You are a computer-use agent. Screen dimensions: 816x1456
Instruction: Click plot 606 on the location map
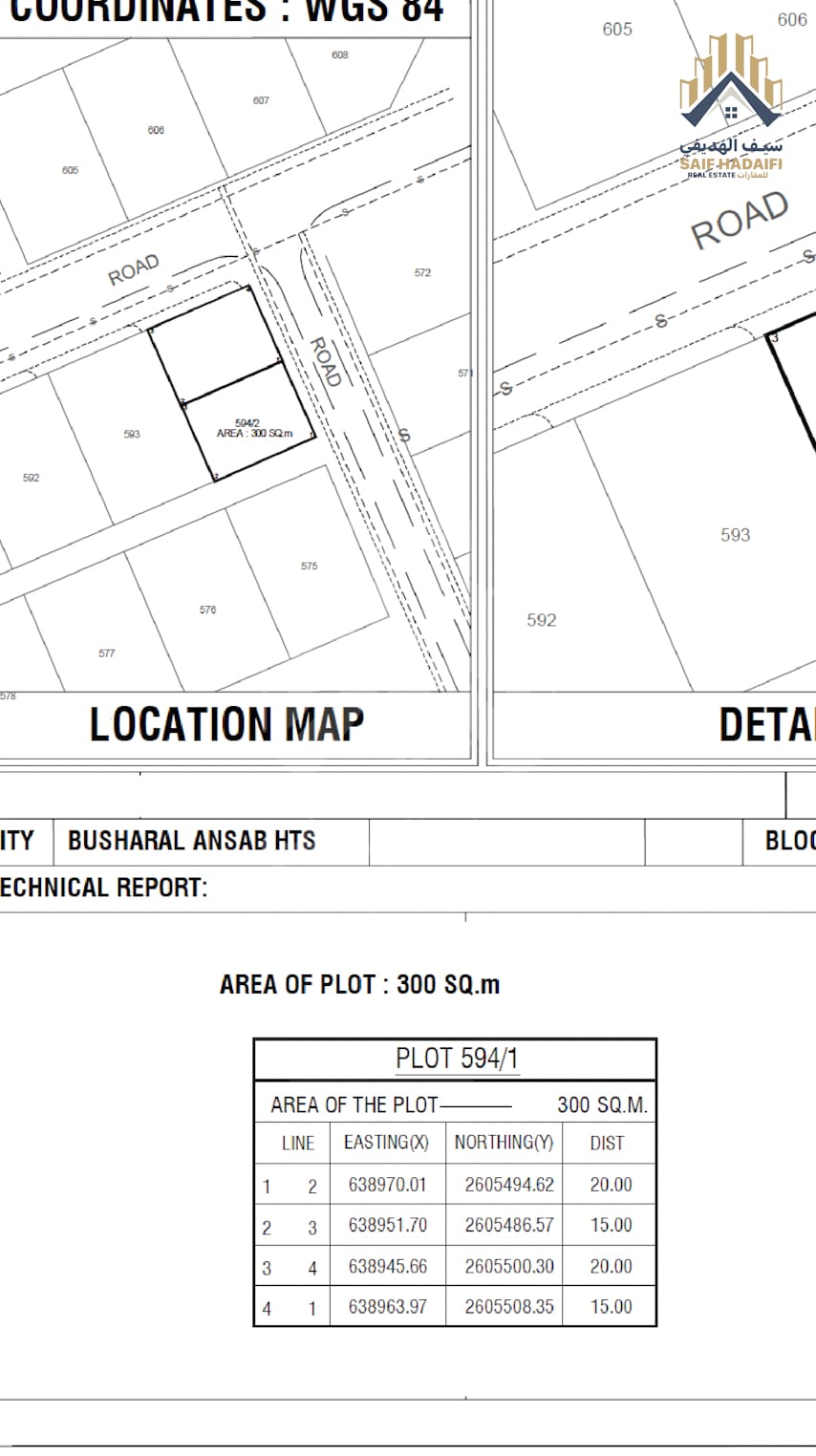click(156, 130)
